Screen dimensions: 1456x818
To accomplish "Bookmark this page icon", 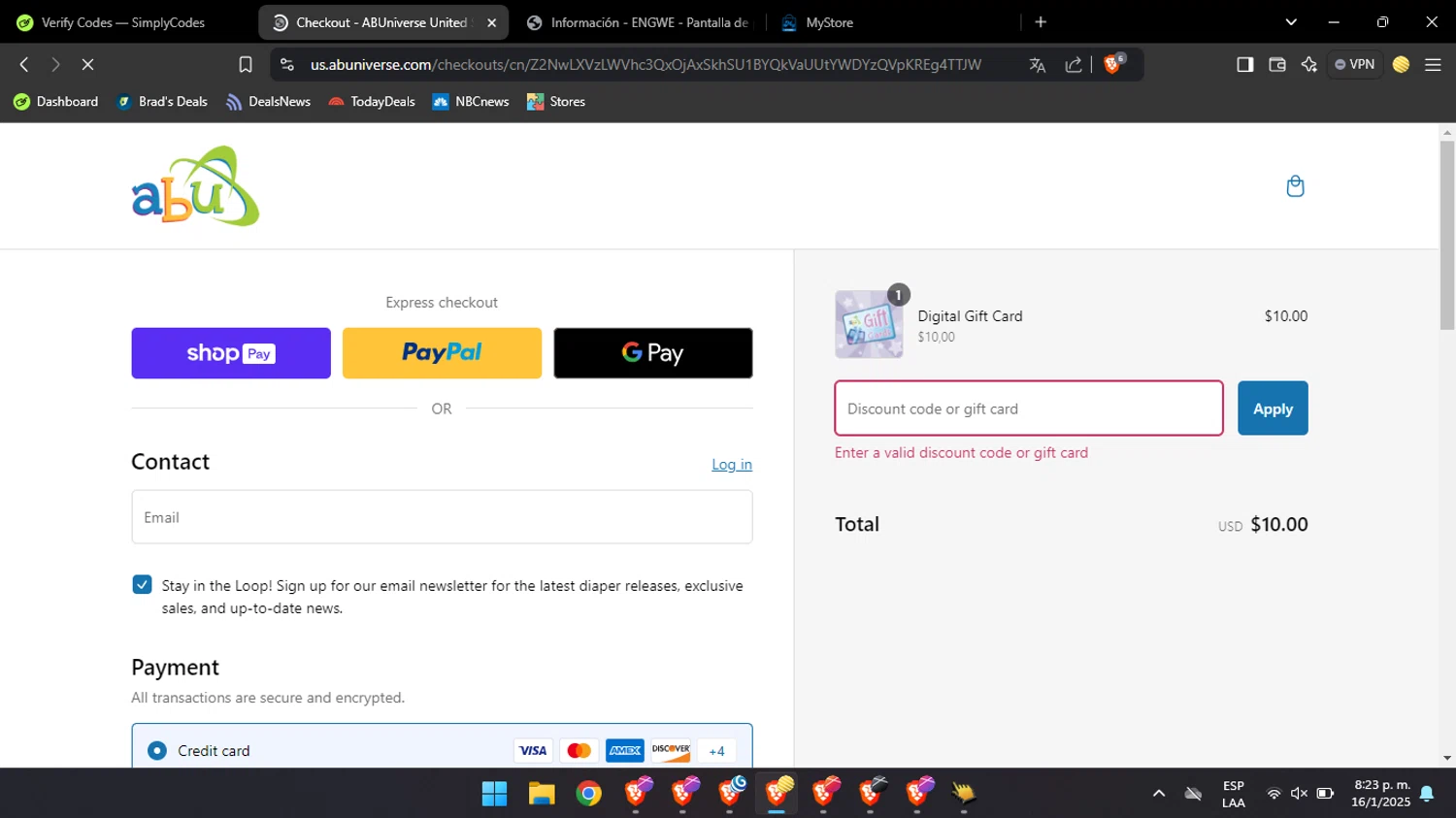I will coord(246,64).
